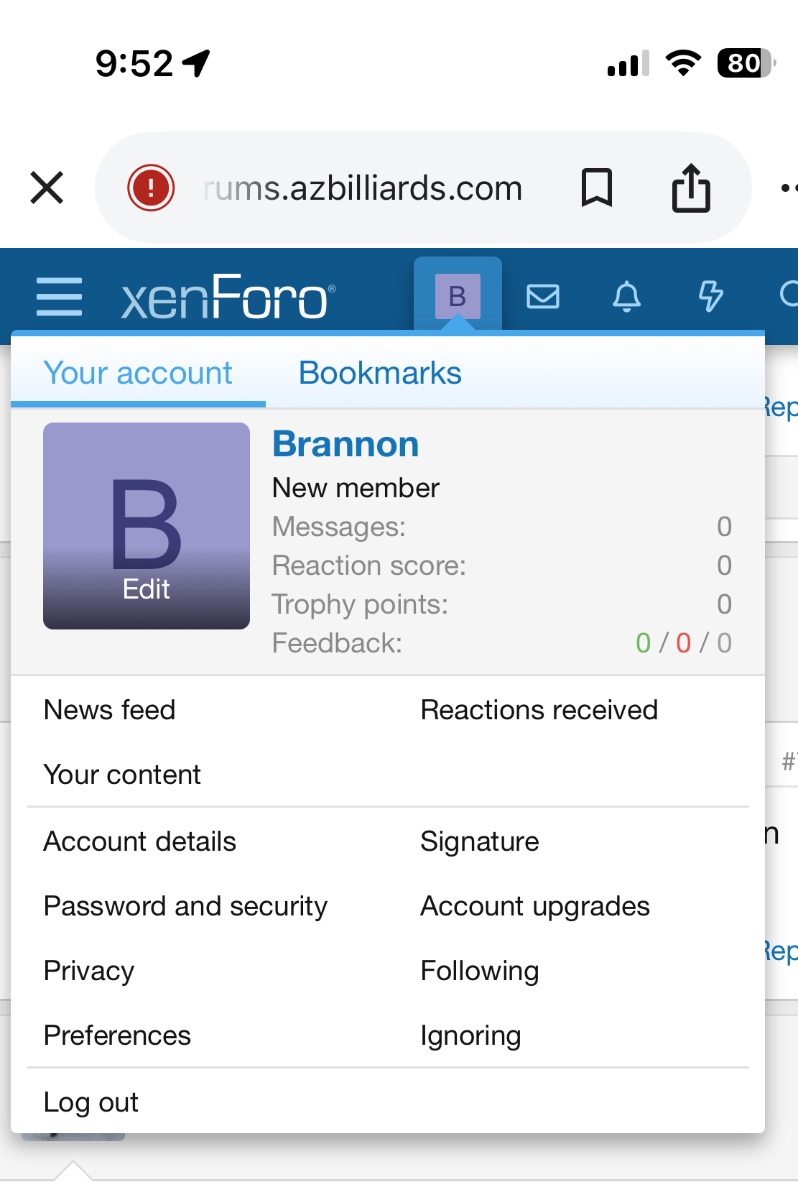The width and height of the screenshot is (798, 1200).
Task: Open the inbox envelope icon
Action: (543, 296)
